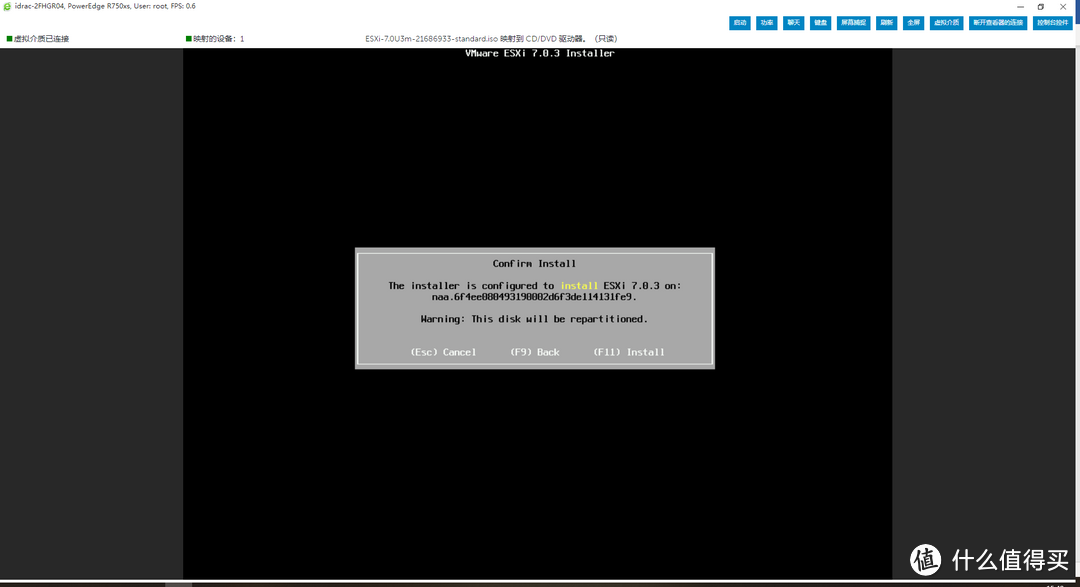Open the 聊天 (Chat) panel
The width and height of the screenshot is (1080, 587).
[x=793, y=23]
